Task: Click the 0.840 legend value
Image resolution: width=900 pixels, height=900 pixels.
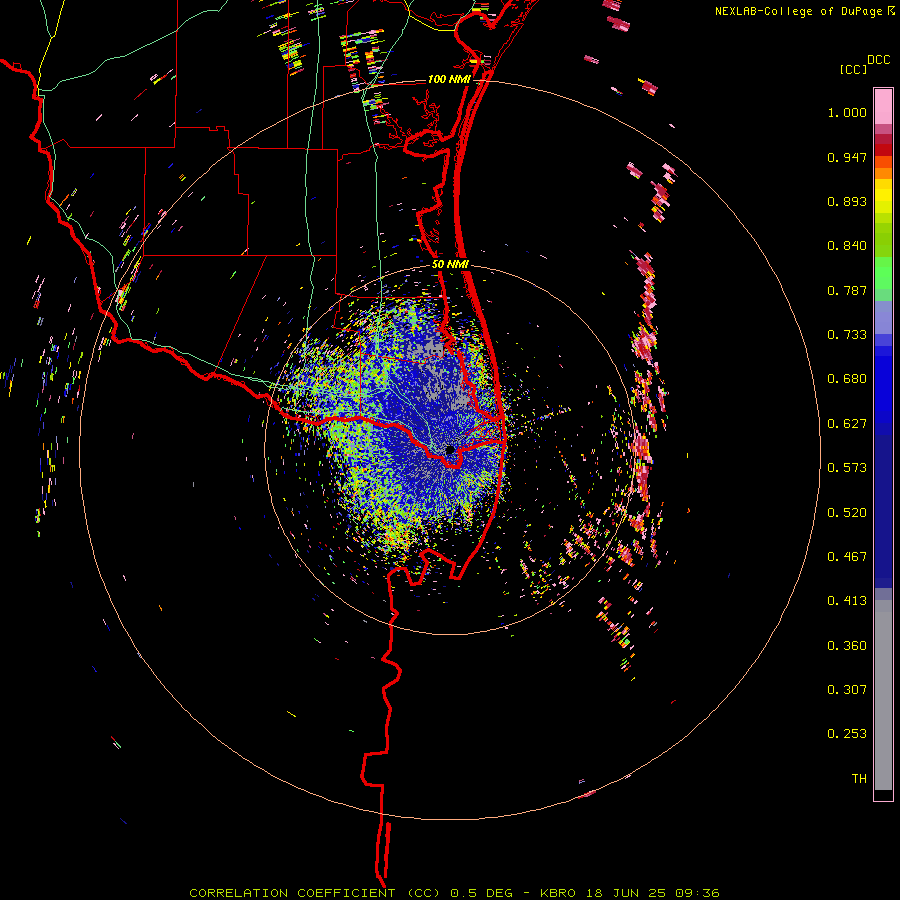Action: coord(847,246)
